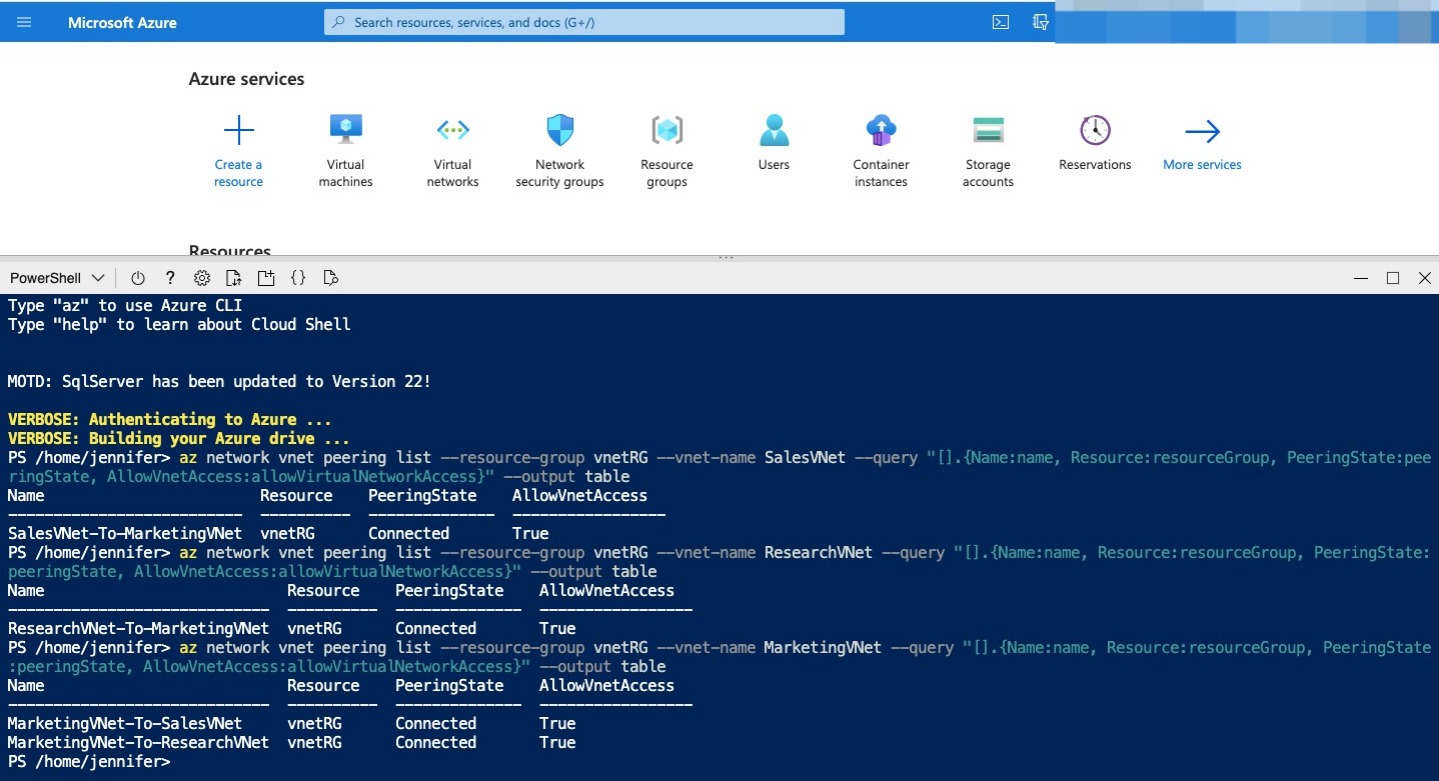Click SalesVNet-To-MarketingVNet in terminal output
The height and width of the screenshot is (781, 1439).
point(124,533)
